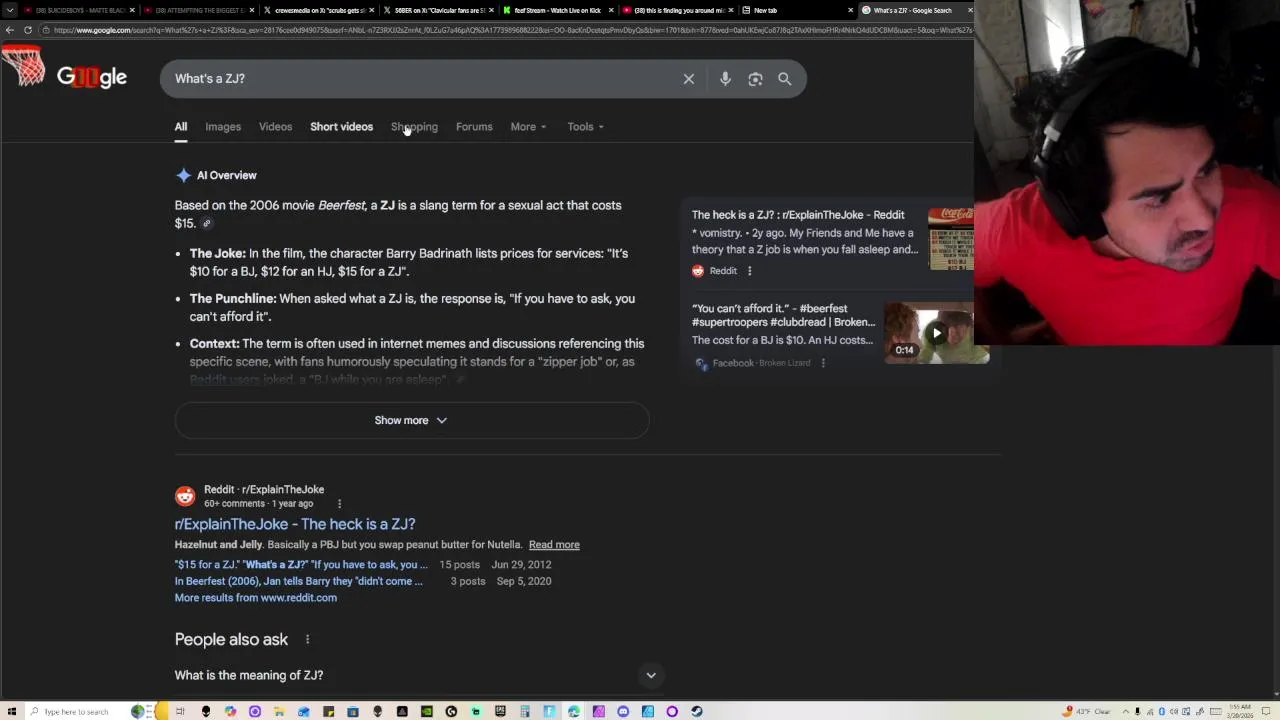
Task: Click the taskbar weather 43°F Clear
Action: coord(1085,711)
